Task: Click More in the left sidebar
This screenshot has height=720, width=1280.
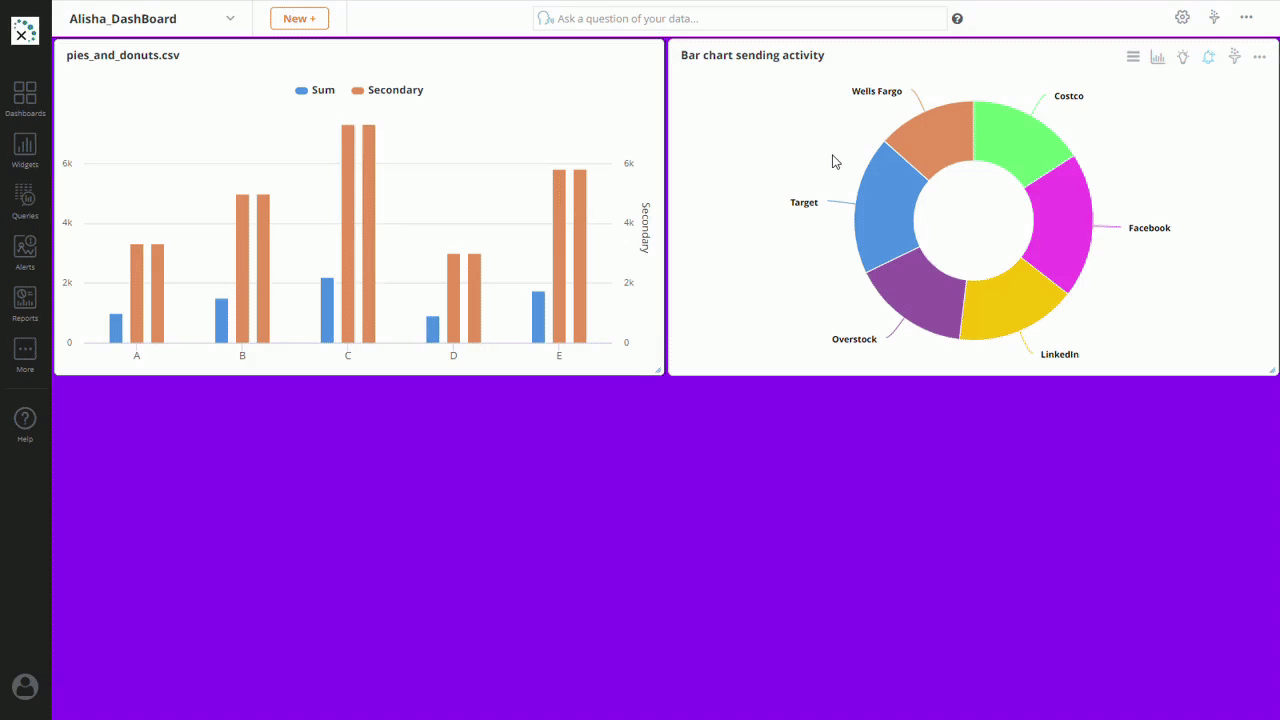Action: tap(25, 354)
